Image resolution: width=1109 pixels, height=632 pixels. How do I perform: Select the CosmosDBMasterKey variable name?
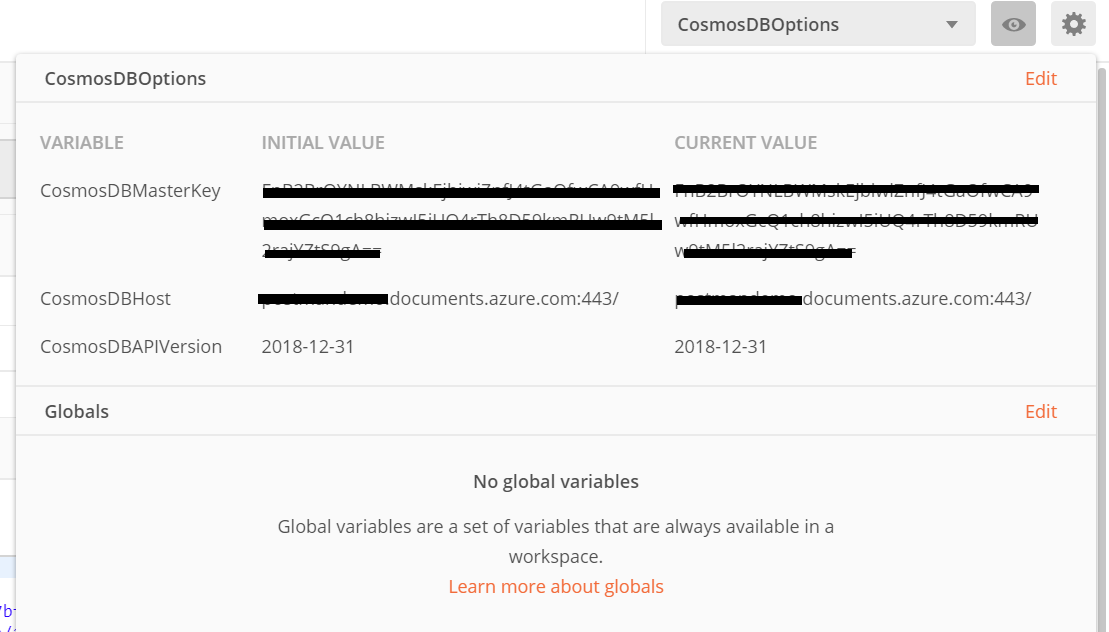point(130,191)
